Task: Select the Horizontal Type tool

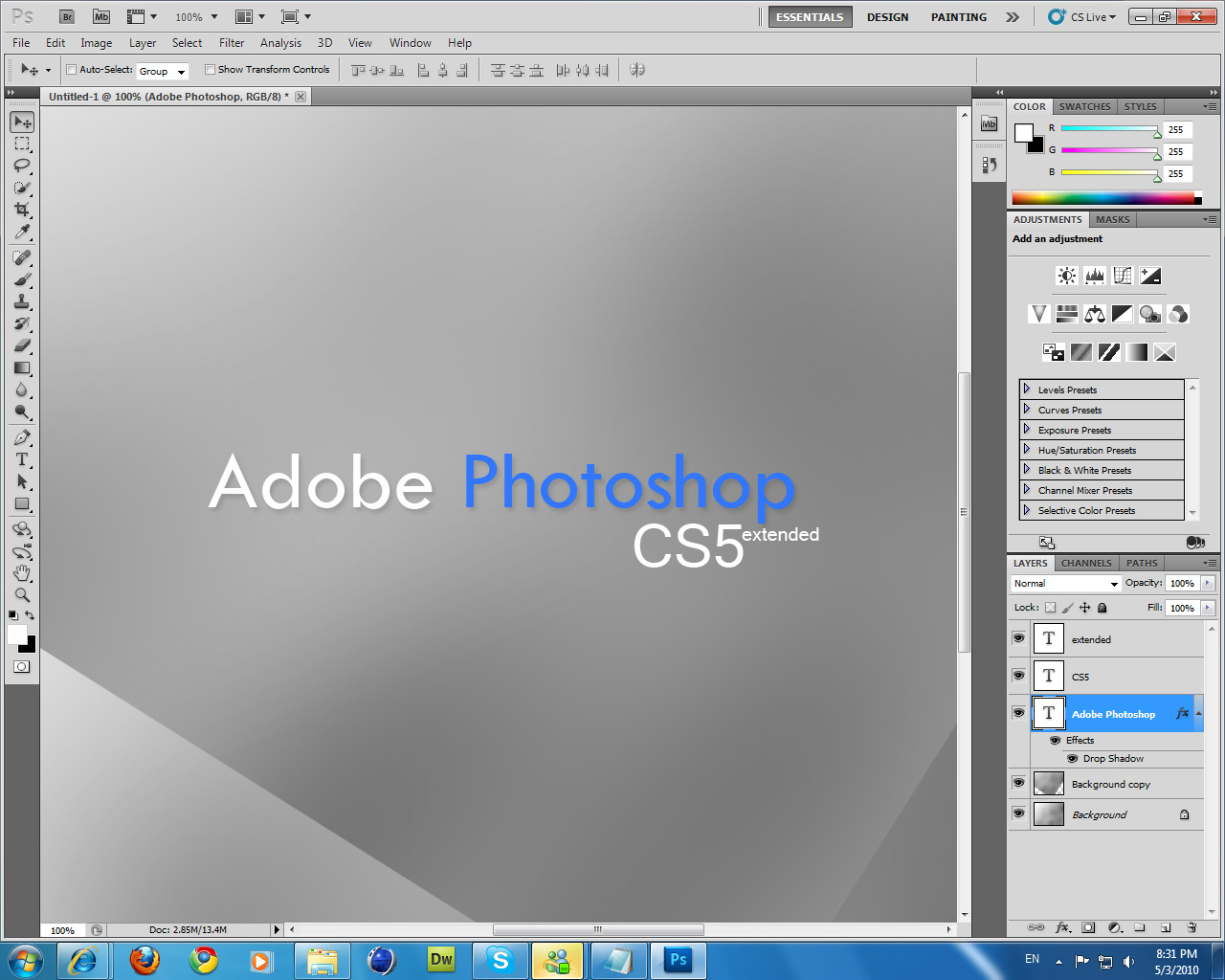Action: (x=22, y=459)
